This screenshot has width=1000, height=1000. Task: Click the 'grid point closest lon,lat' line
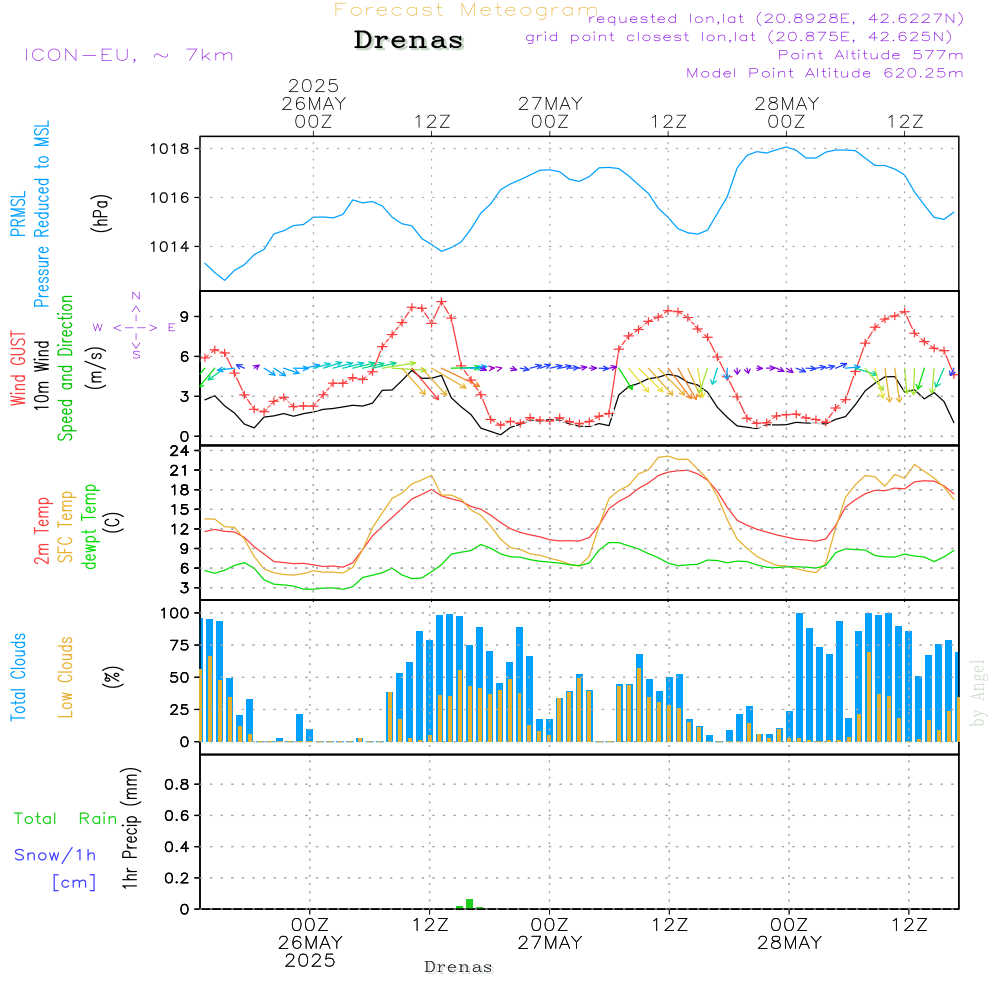[739, 37]
